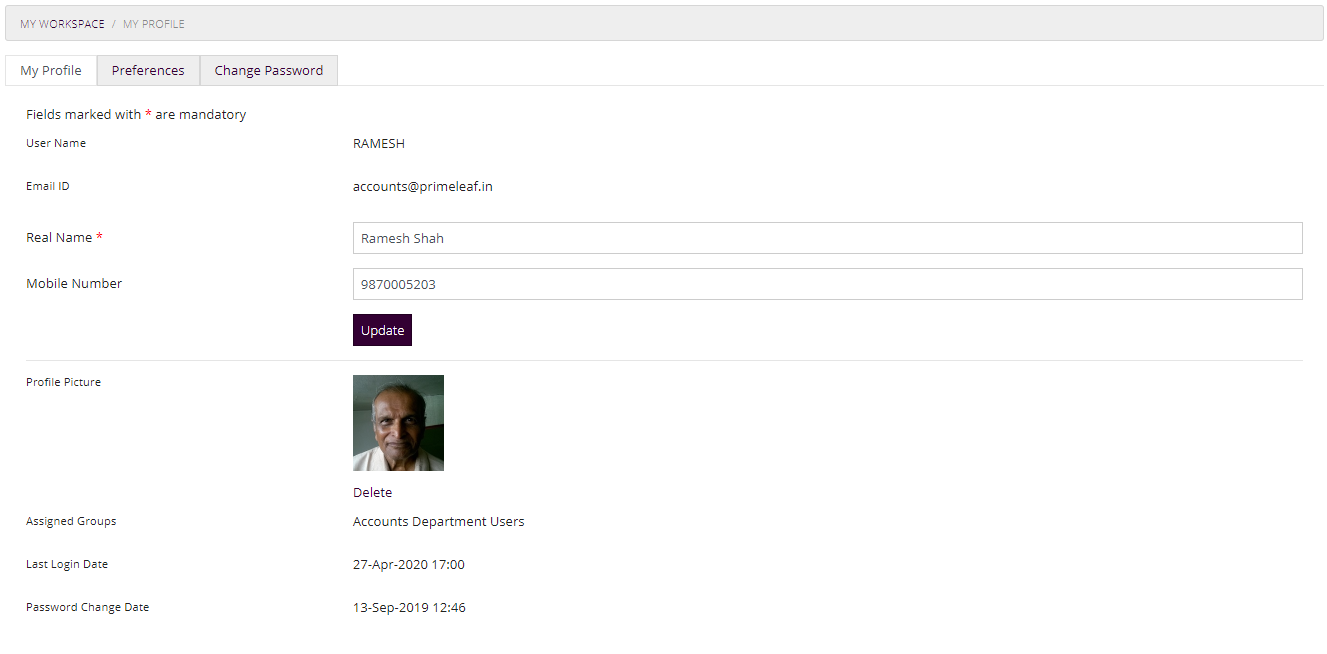The height and width of the screenshot is (654, 1327).
Task: Delete the profile picture
Action: [372, 492]
